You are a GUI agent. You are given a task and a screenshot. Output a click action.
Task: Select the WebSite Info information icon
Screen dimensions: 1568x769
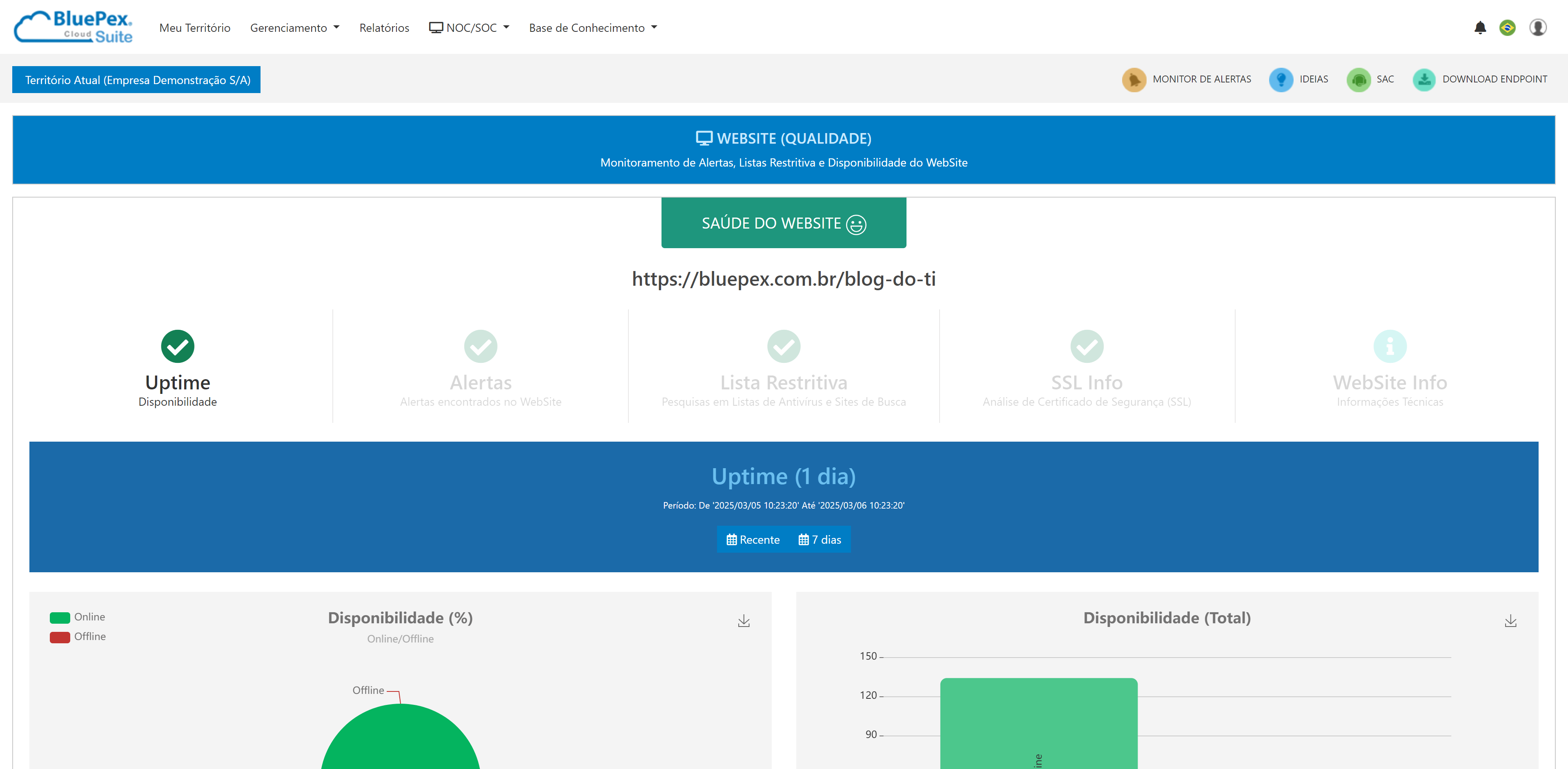(1390, 346)
